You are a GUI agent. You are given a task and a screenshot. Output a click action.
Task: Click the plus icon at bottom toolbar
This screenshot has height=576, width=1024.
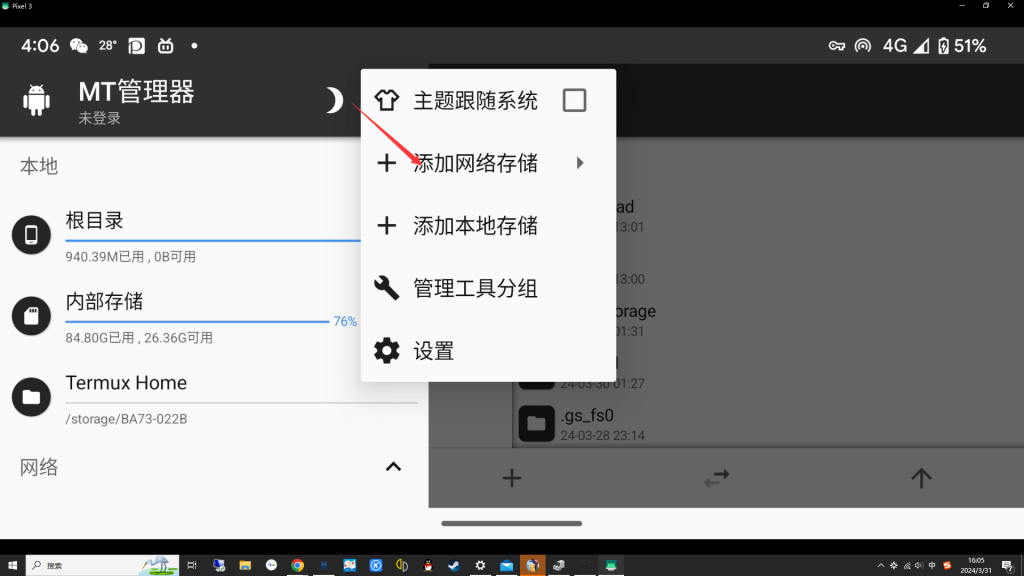tap(511, 478)
